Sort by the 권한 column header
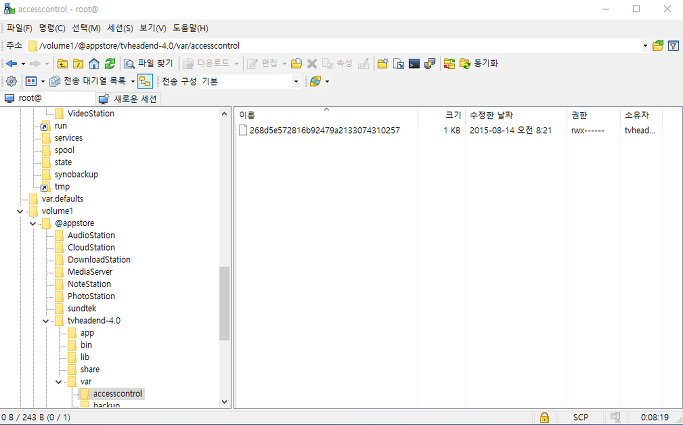The width and height of the screenshot is (683, 425). click(593, 115)
